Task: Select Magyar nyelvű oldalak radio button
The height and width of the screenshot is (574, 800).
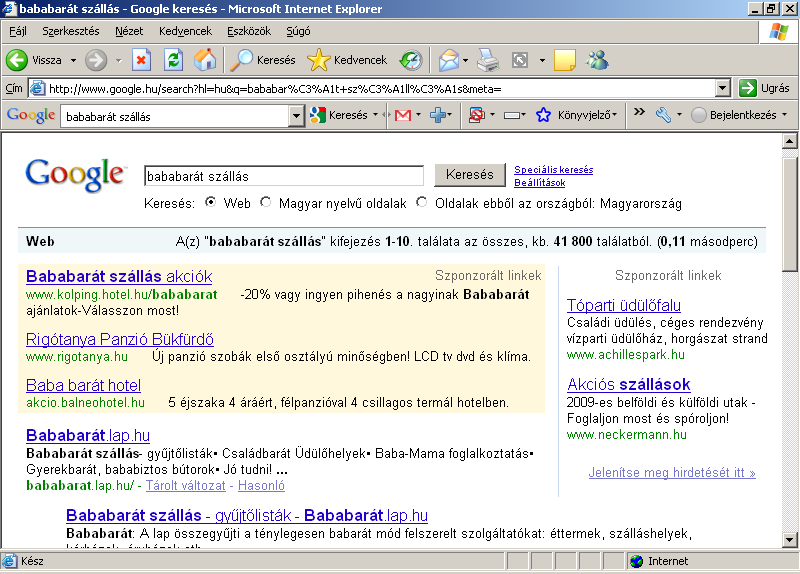Action: pos(265,202)
